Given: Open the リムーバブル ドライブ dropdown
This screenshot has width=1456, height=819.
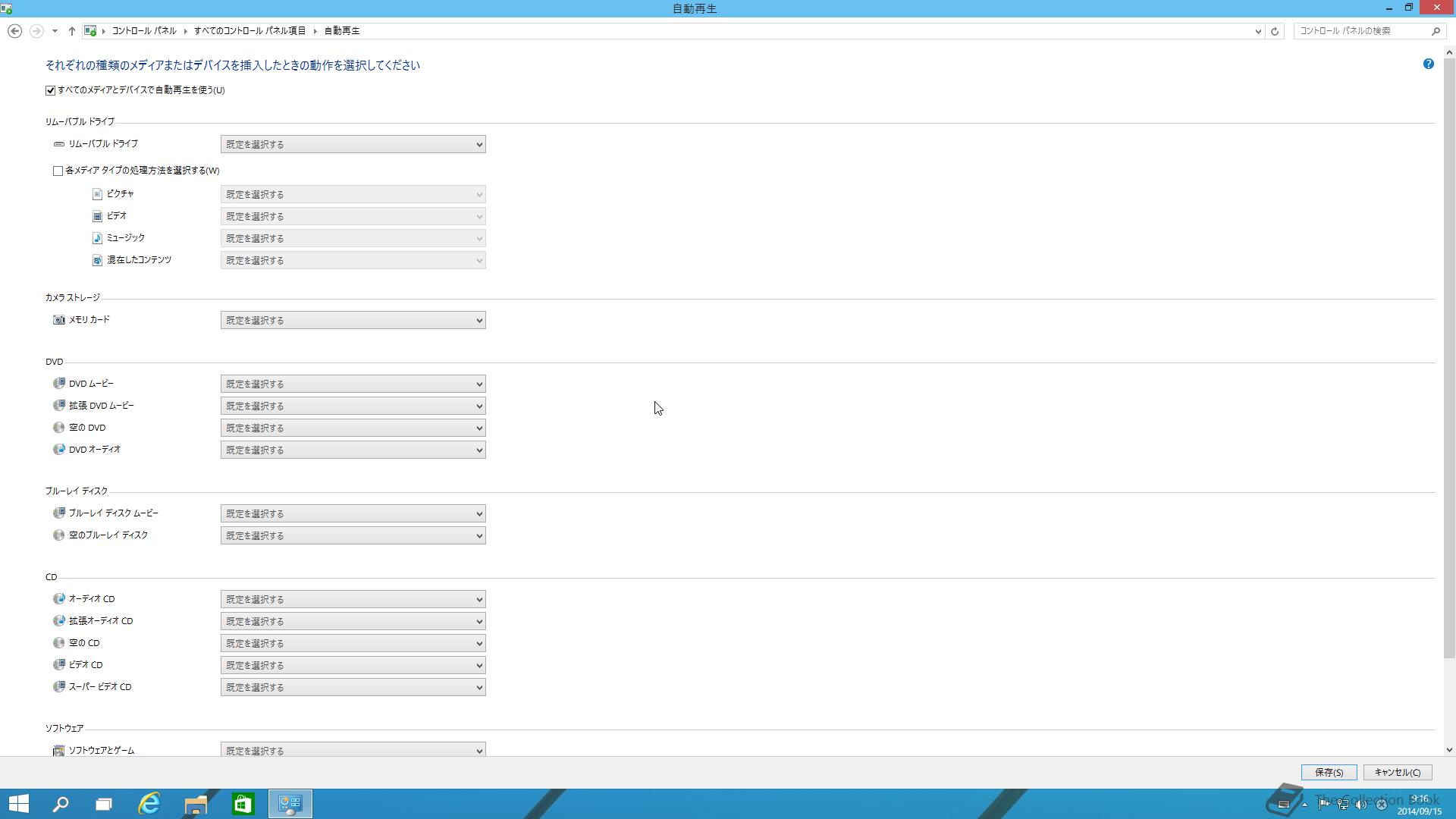Looking at the screenshot, I should click(353, 144).
